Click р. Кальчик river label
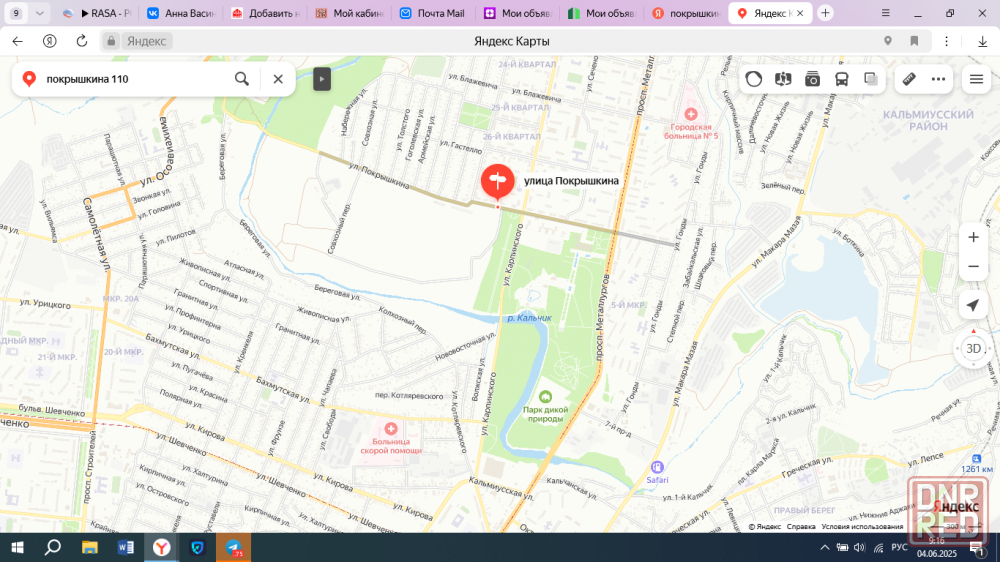Image resolution: width=1000 pixels, height=562 pixels. pyautogui.click(x=529, y=318)
